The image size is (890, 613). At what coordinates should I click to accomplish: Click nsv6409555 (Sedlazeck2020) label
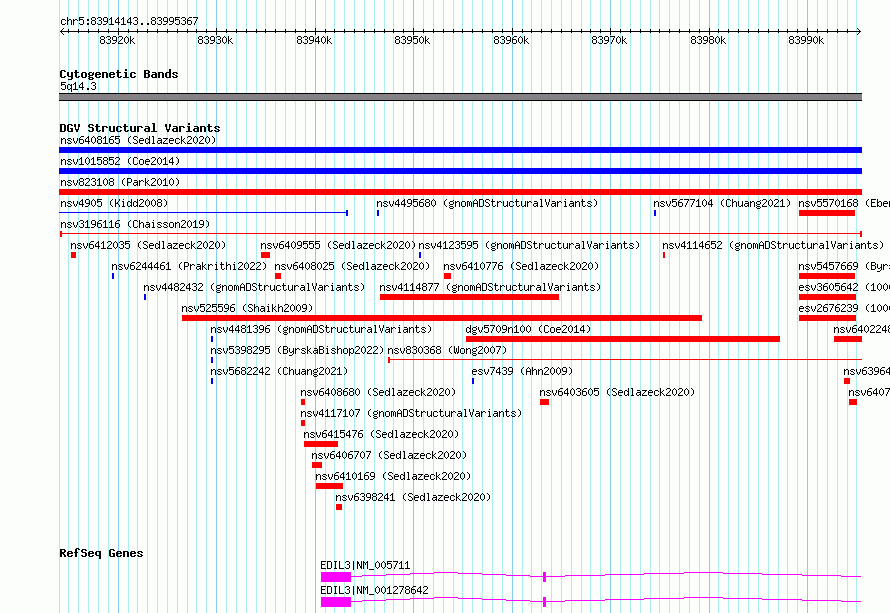[x=338, y=245]
